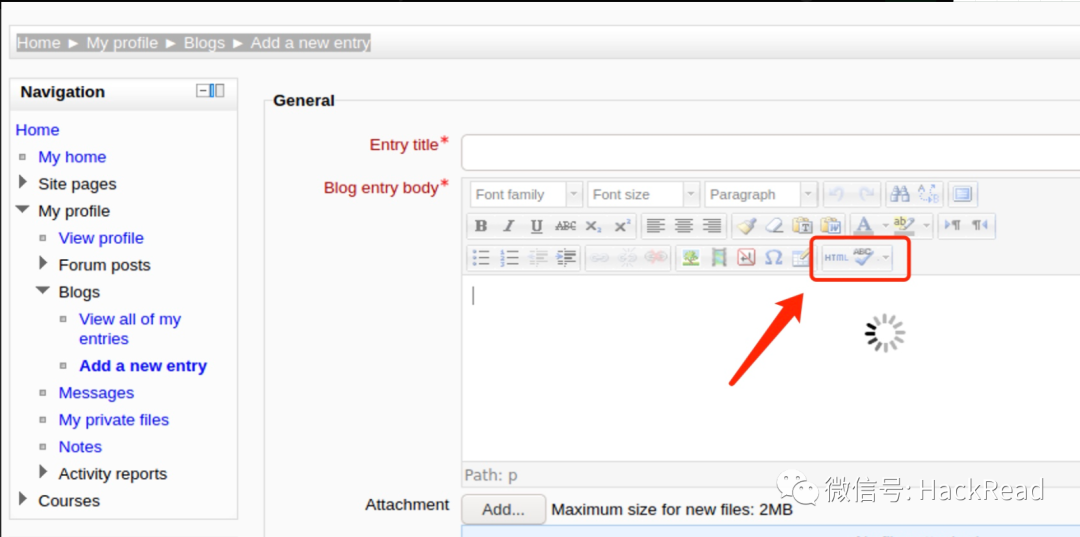Image resolution: width=1080 pixels, height=537 pixels.
Task: Paste as plain text icon
Action: pos(802,226)
